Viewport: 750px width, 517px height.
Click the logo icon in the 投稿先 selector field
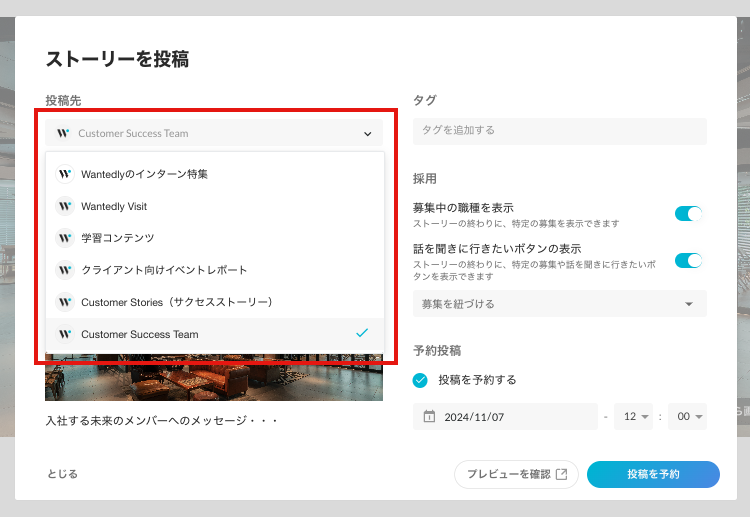63,133
